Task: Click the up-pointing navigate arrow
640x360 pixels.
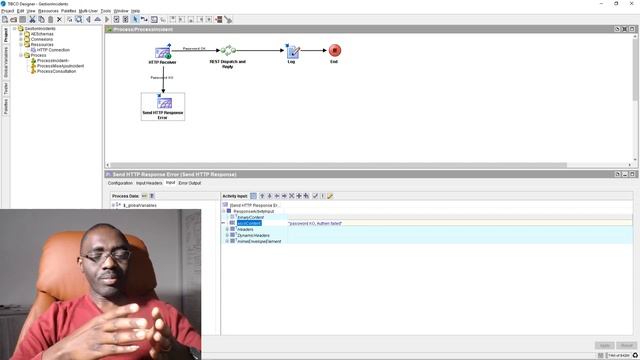Action: click(x=97, y=19)
